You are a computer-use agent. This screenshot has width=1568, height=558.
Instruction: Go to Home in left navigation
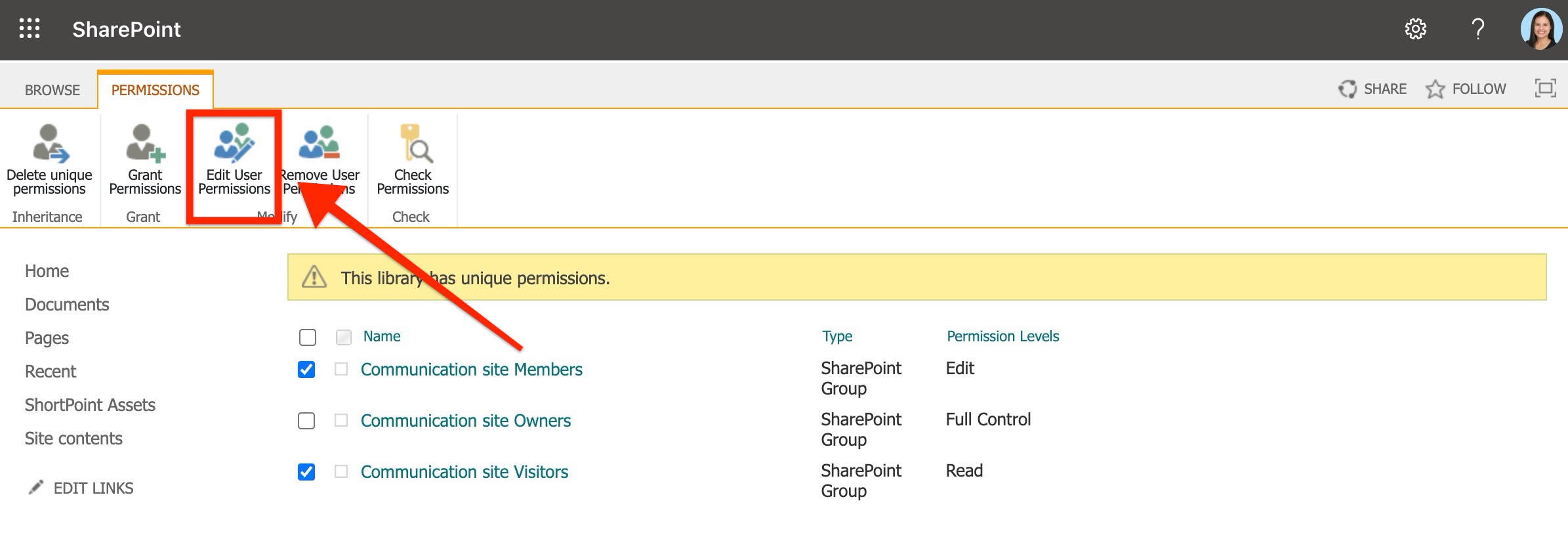(47, 271)
